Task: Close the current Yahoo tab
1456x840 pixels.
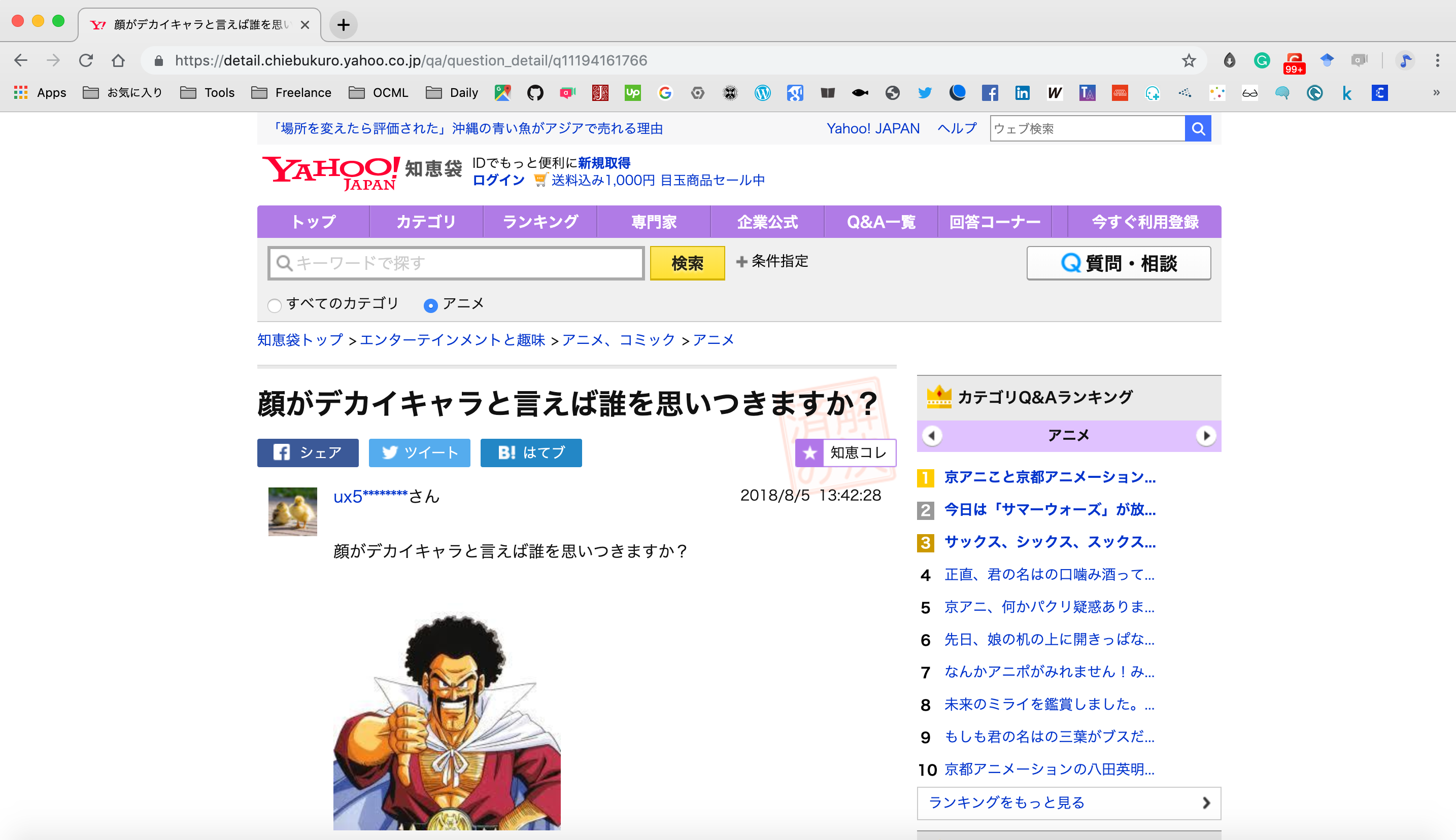Action: coord(306,25)
